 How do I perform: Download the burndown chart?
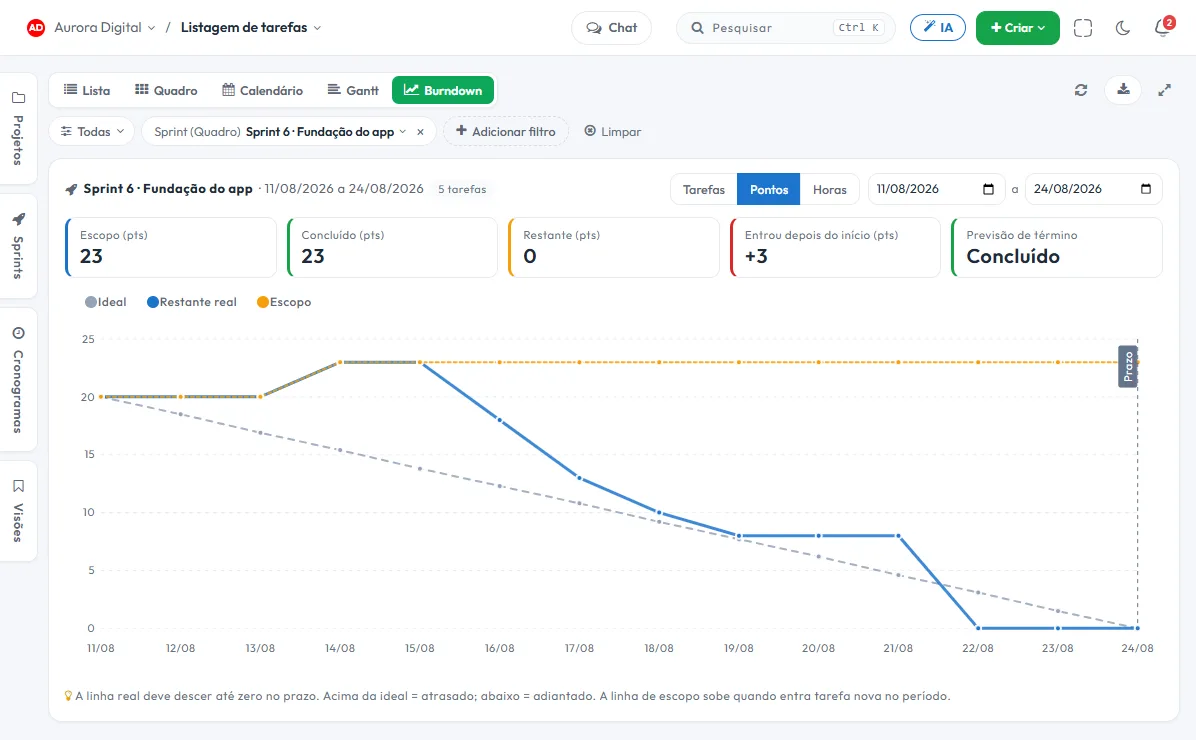(1123, 90)
